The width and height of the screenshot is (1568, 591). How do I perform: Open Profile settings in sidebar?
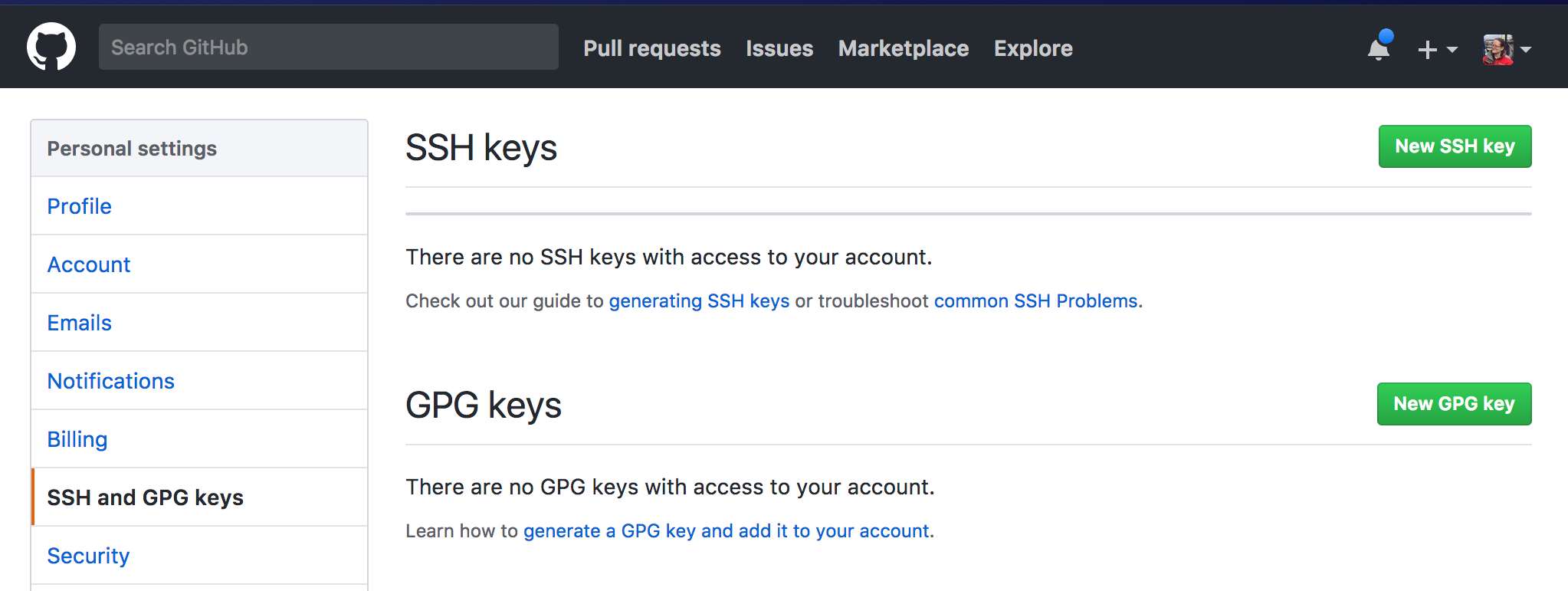tap(199, 206)
